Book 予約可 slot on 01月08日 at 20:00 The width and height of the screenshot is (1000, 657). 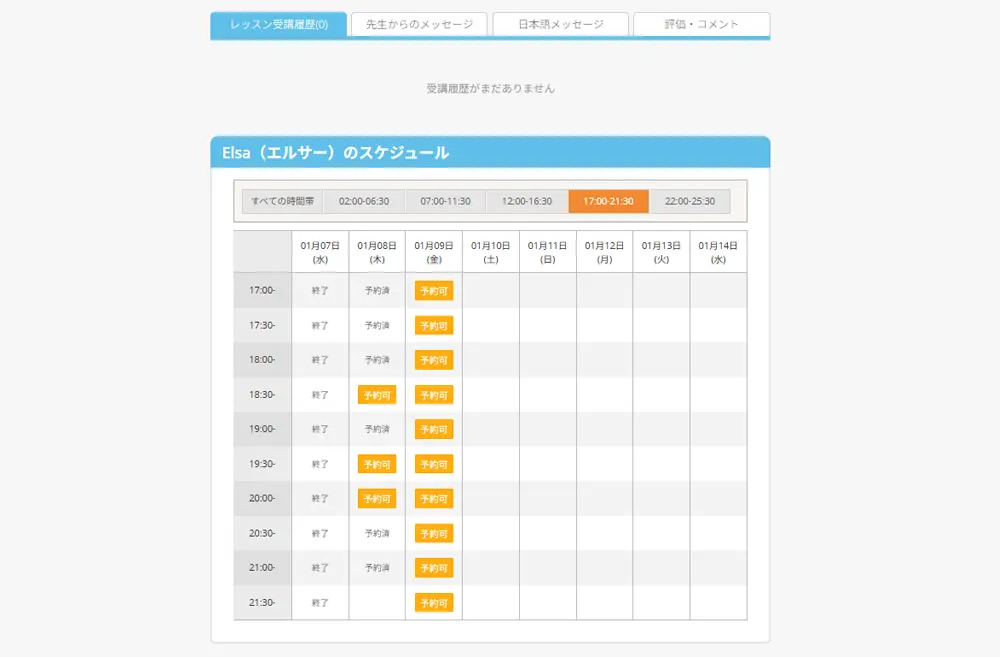point(377,499)
